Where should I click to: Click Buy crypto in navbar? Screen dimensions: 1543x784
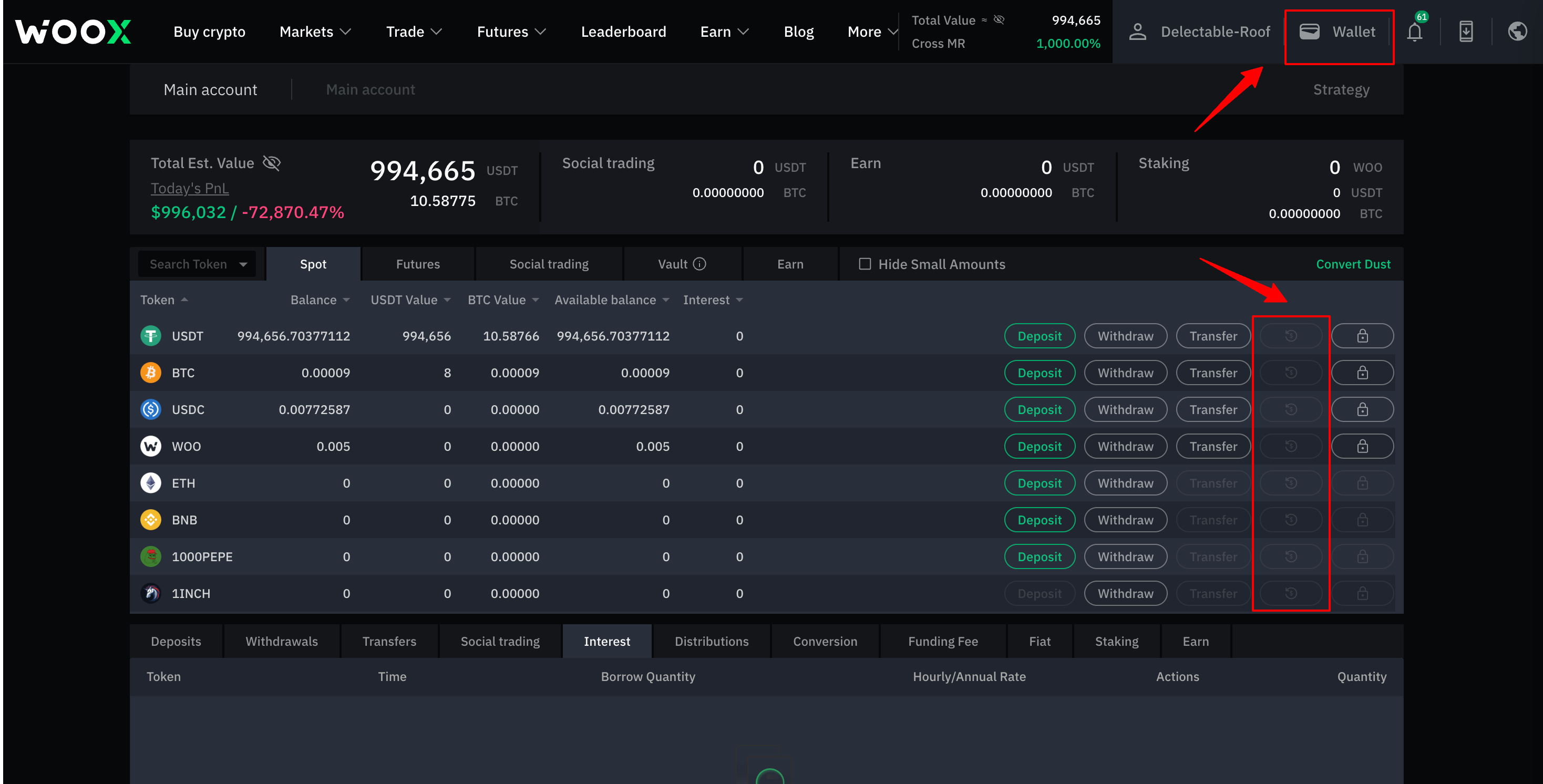(x=209, y=32)
